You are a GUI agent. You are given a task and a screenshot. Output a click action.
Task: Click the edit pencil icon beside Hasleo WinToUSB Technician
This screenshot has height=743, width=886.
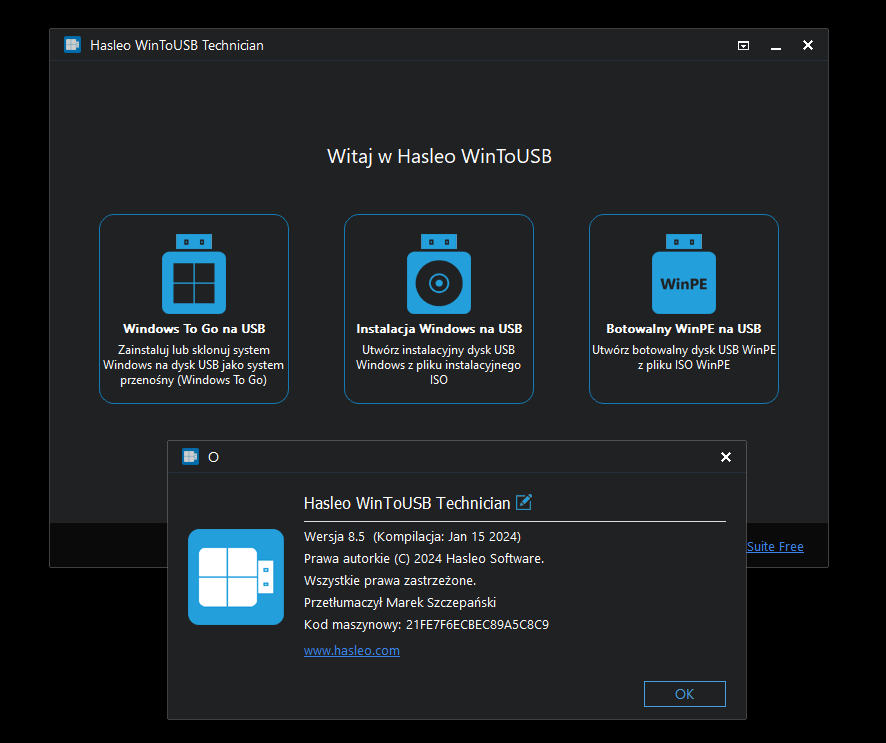pos(524,502)
